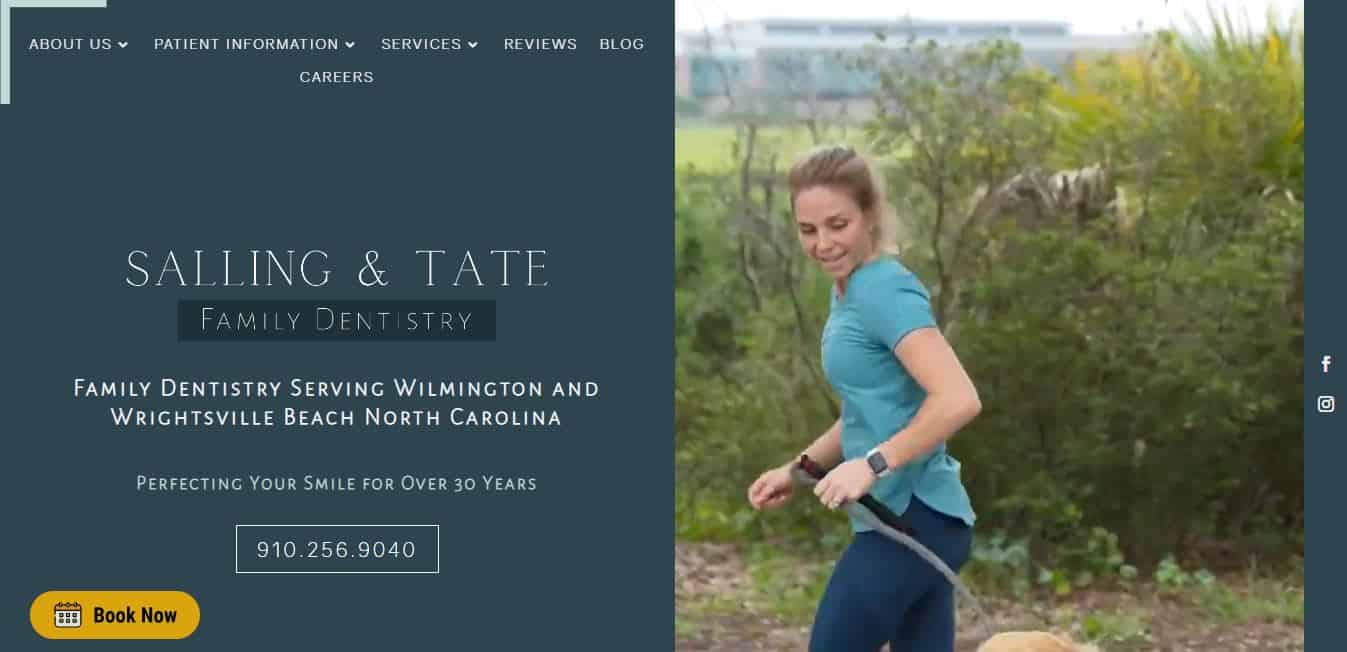Go to the Reviews page

click(540, 44)
